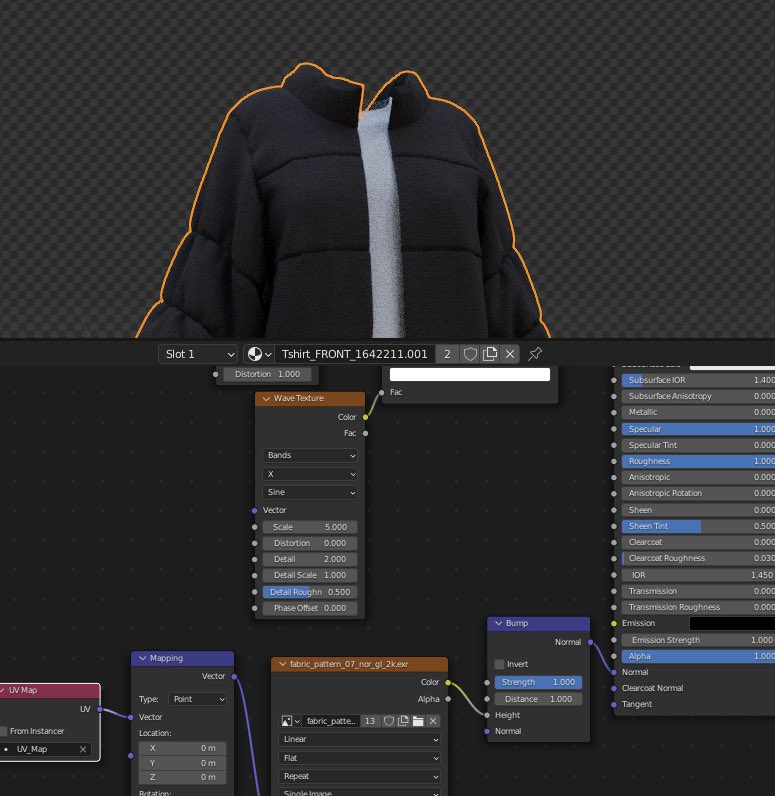Toggle fake user shield for Tshirt_FRONT material

pos(470,354)
